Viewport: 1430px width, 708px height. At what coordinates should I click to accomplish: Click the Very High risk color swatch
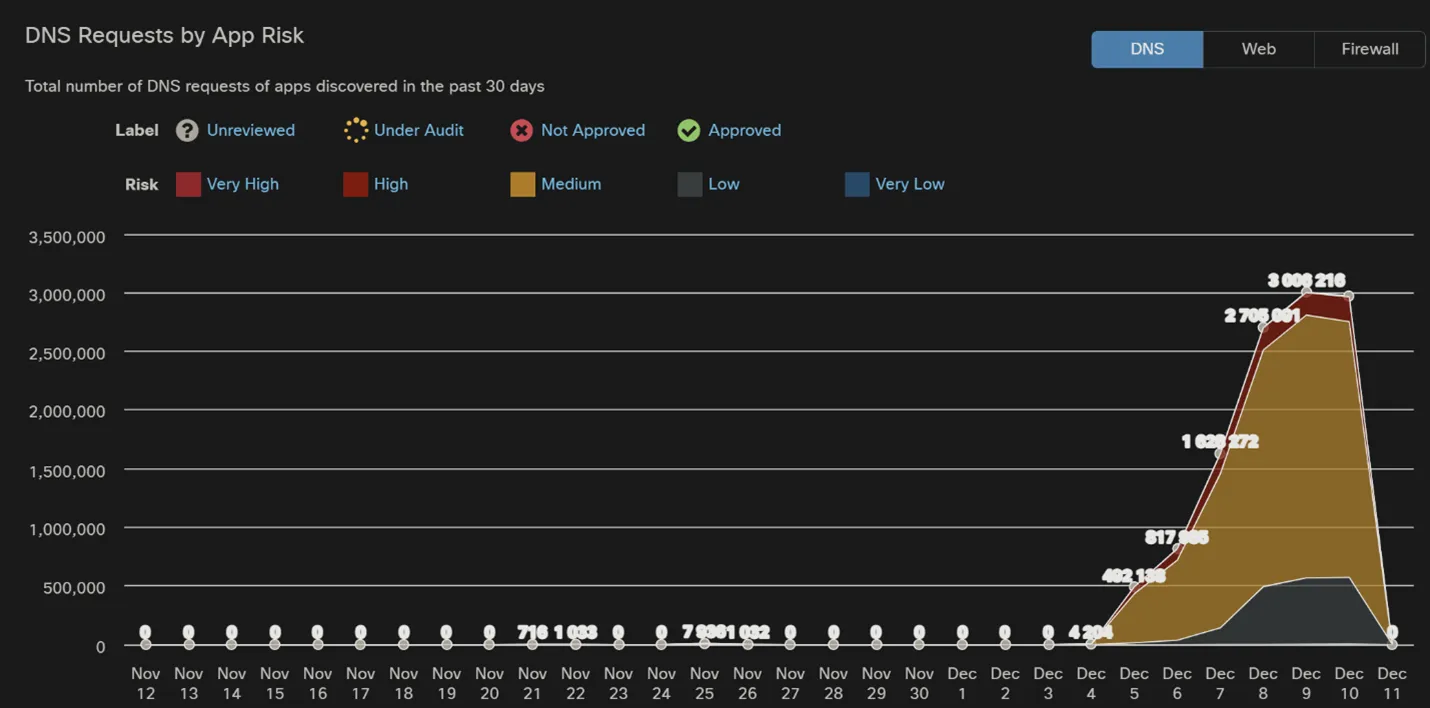click(x=188, y=184)
